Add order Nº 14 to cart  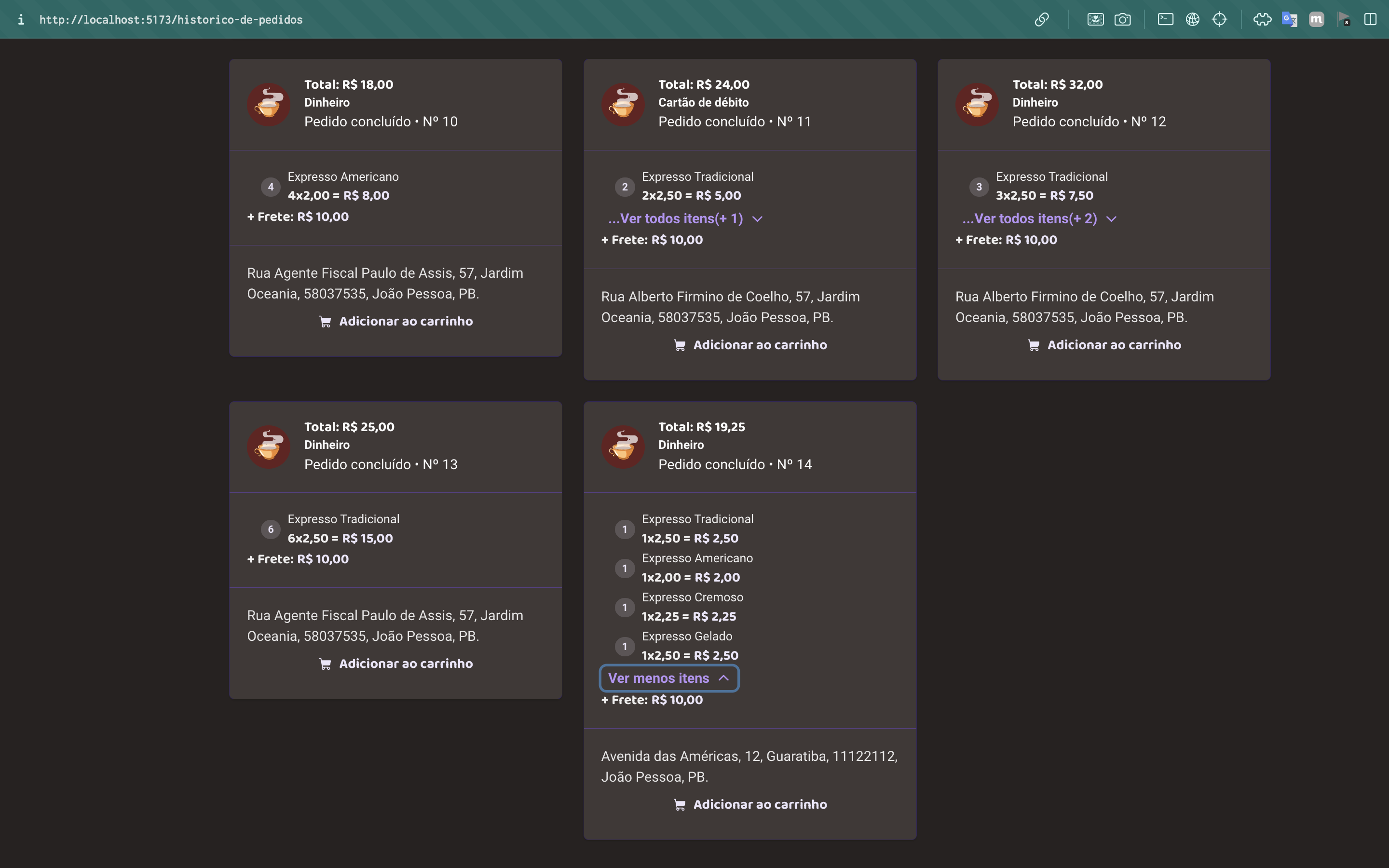click(x=749, y=804)
